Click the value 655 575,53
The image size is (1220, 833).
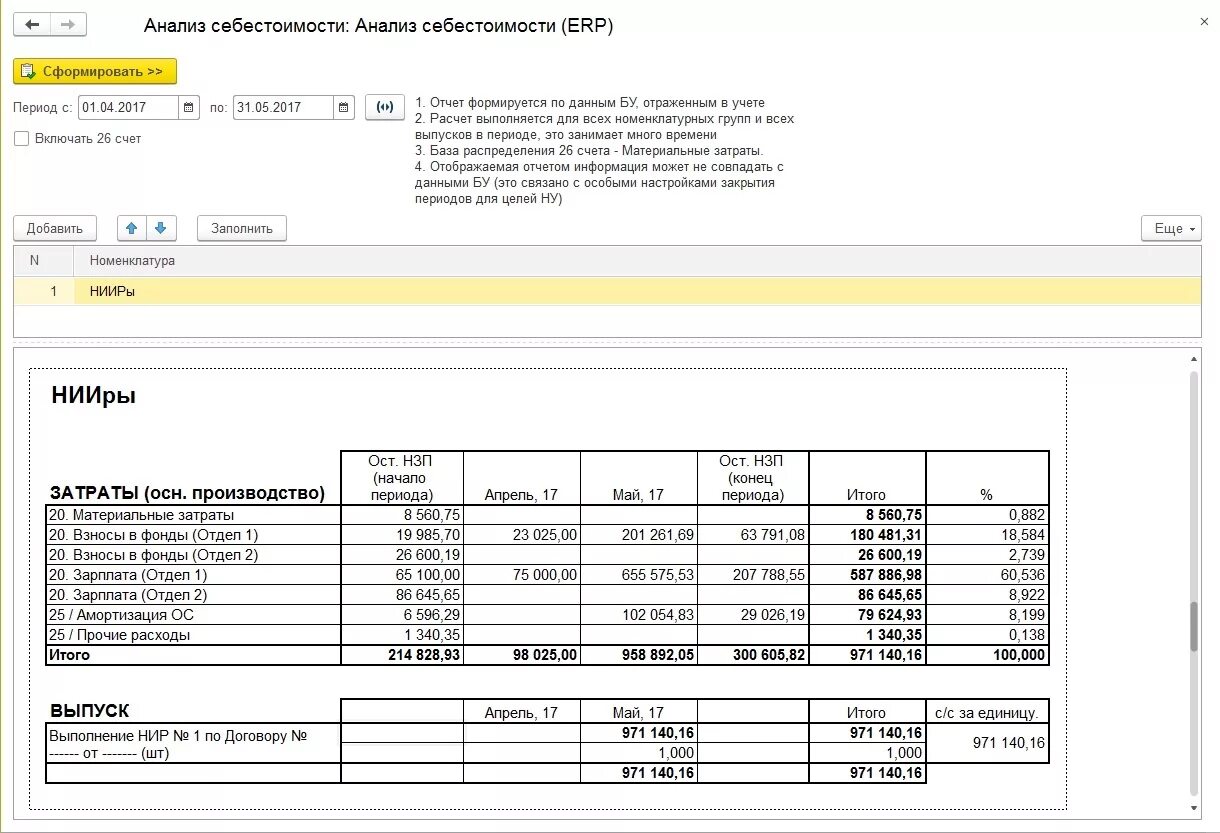pyautogui.click(x=658, y=575)
